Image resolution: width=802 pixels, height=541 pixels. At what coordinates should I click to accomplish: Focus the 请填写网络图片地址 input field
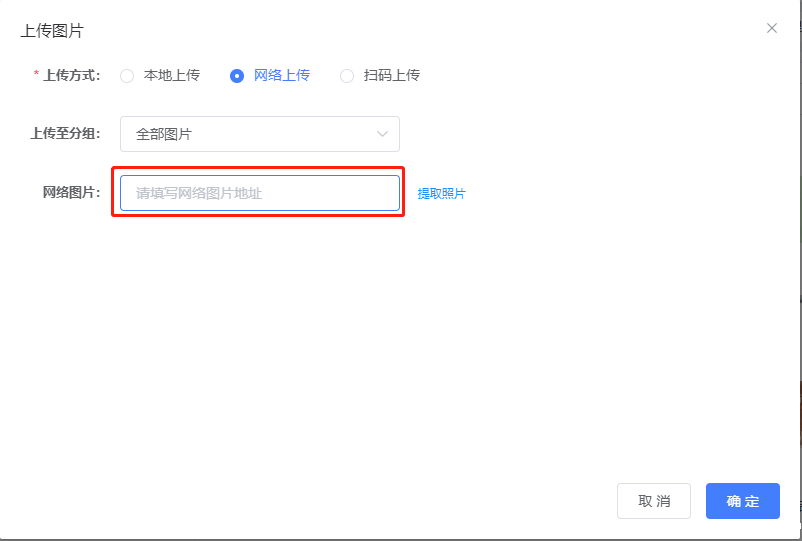[259, 193]
